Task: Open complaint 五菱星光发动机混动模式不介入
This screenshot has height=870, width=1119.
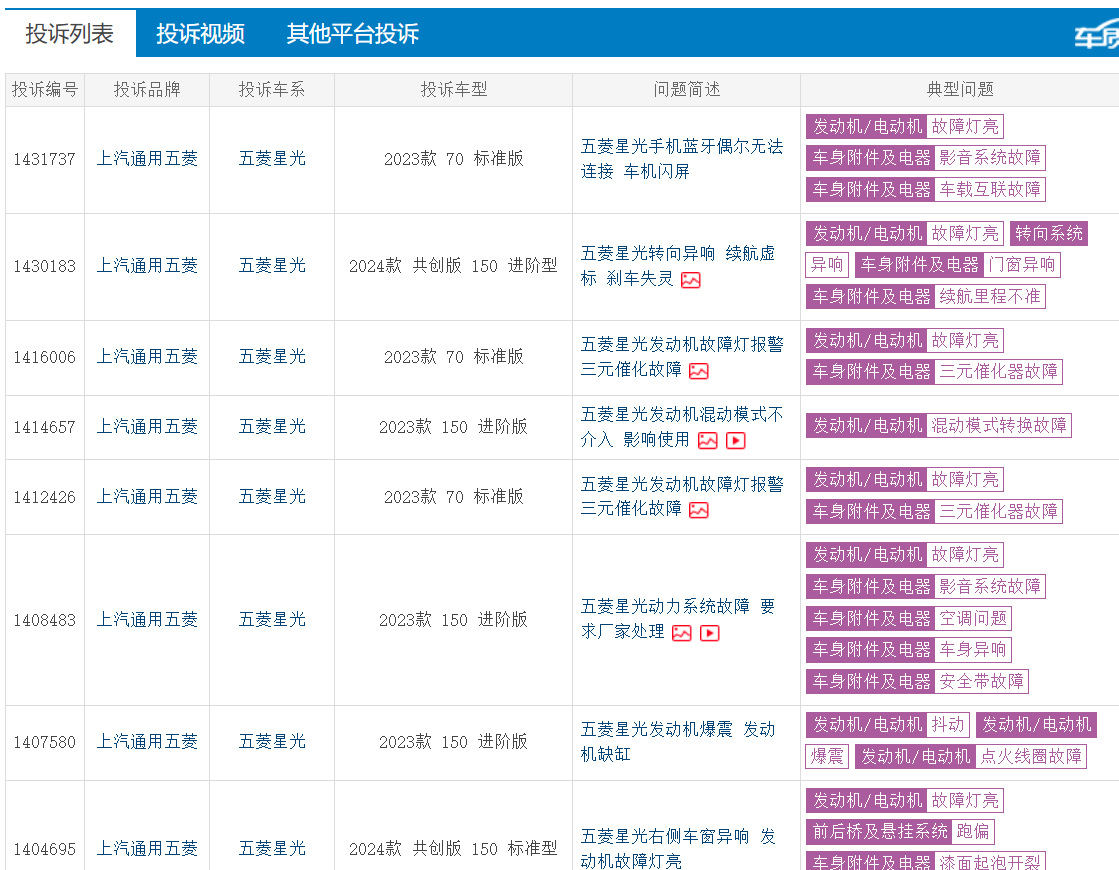Action: pos(682,426)
